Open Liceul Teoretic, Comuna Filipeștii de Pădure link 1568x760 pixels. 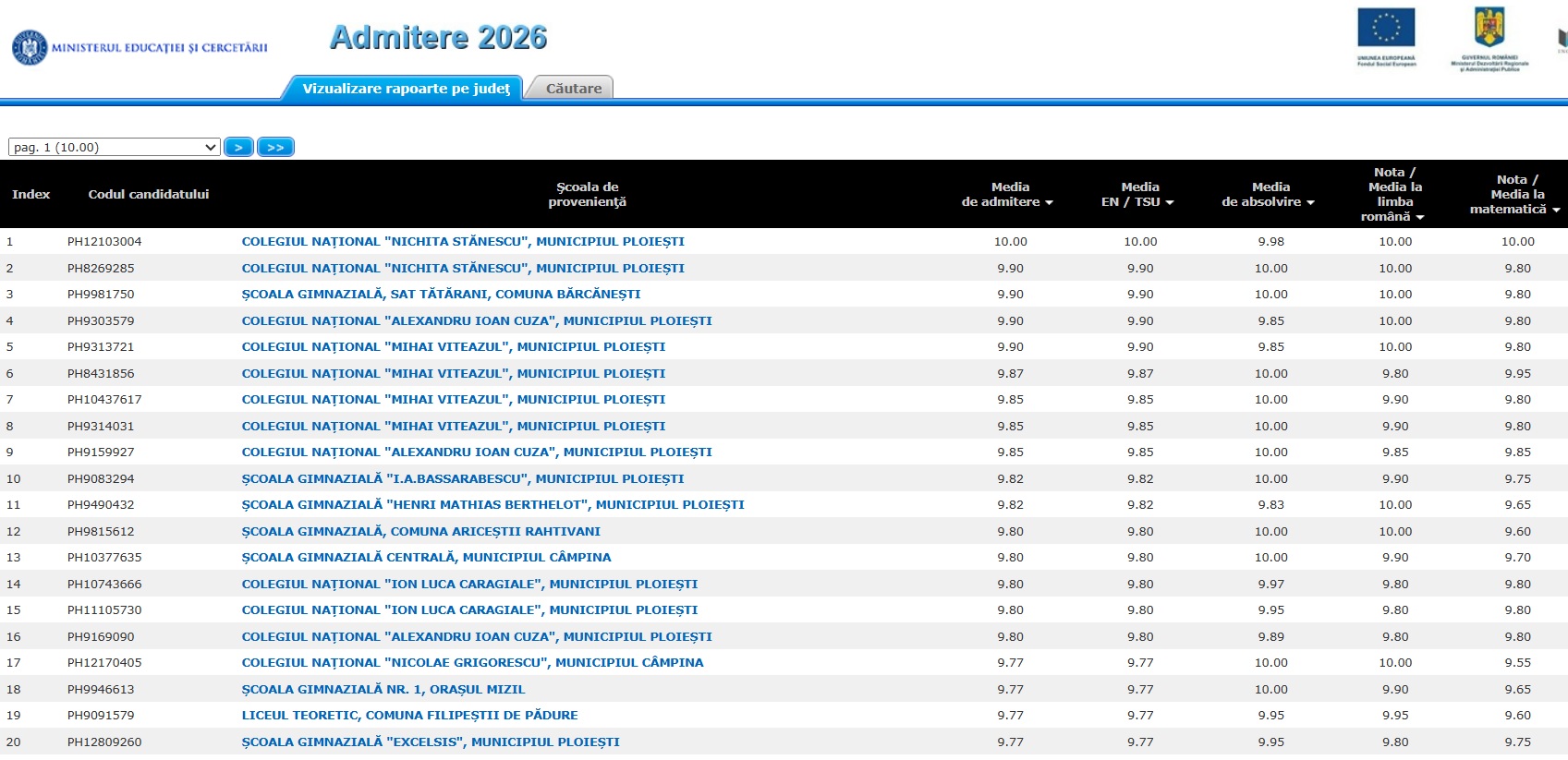coord(409,715)
